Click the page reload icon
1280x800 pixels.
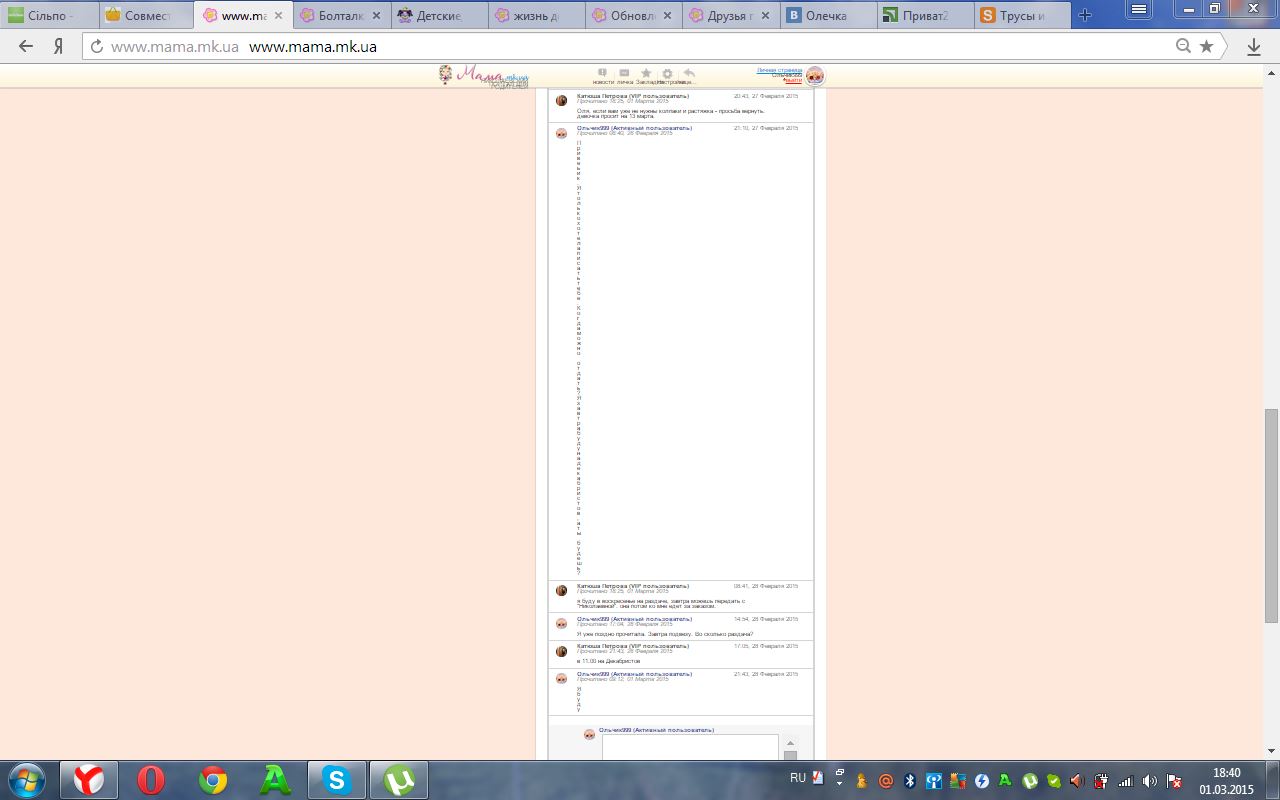coord(97,46)
